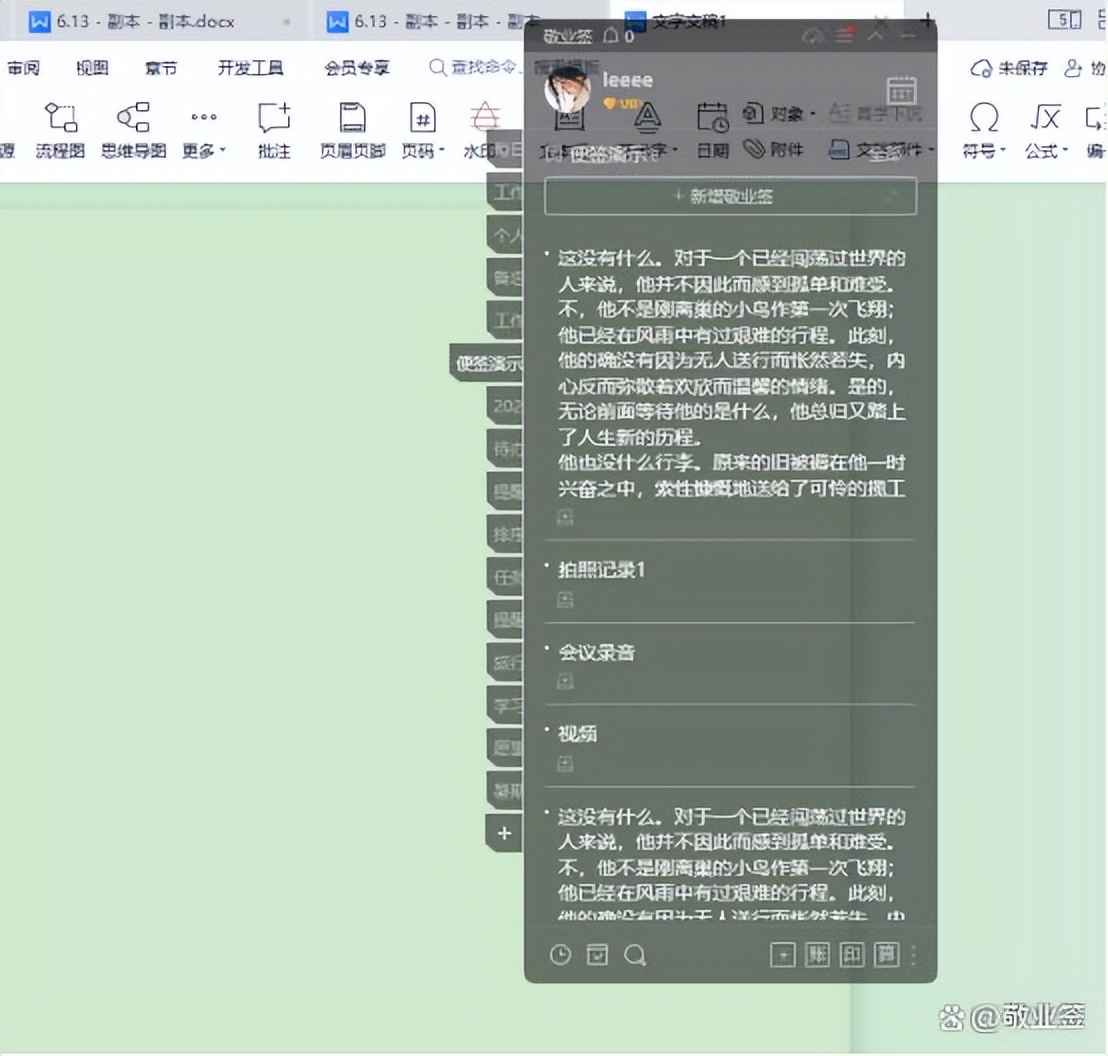The height and width of the screenshot is (1056, 1108).
Task: Click the plus tab to add category
Action: pyautogui.click(x=504, y=832)
